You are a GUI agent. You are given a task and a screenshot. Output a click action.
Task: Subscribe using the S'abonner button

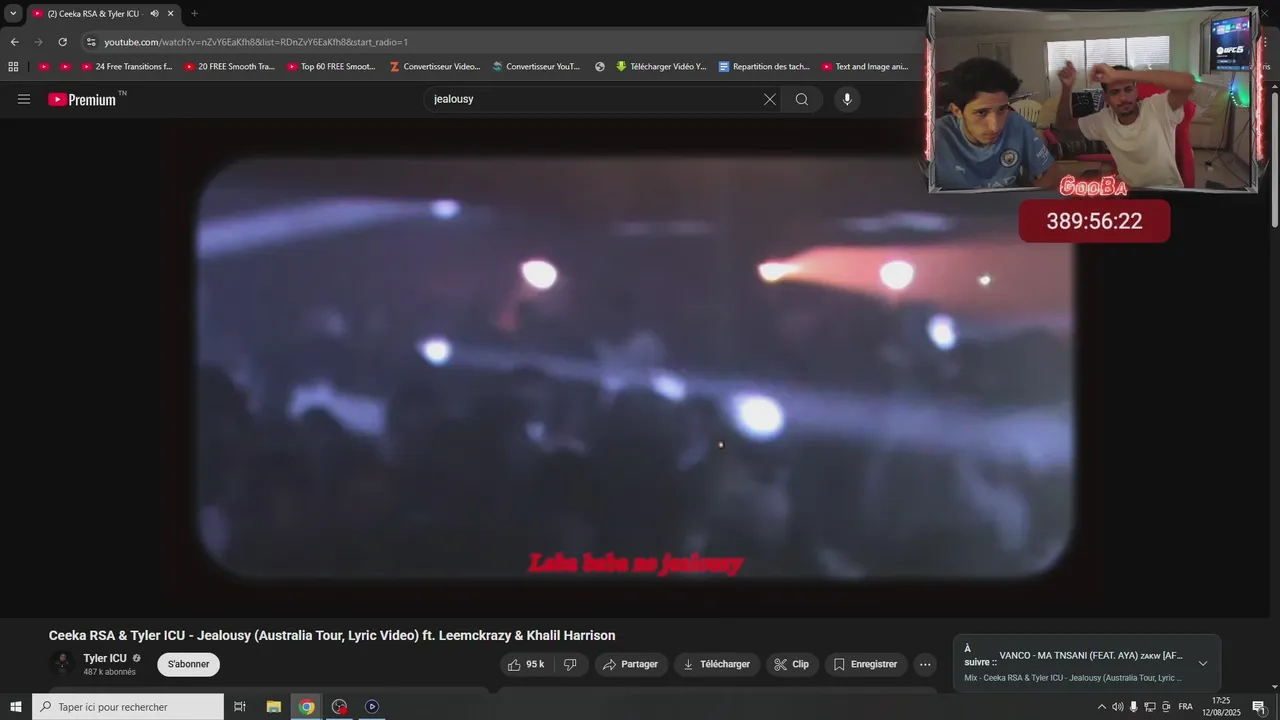(188, 664)
